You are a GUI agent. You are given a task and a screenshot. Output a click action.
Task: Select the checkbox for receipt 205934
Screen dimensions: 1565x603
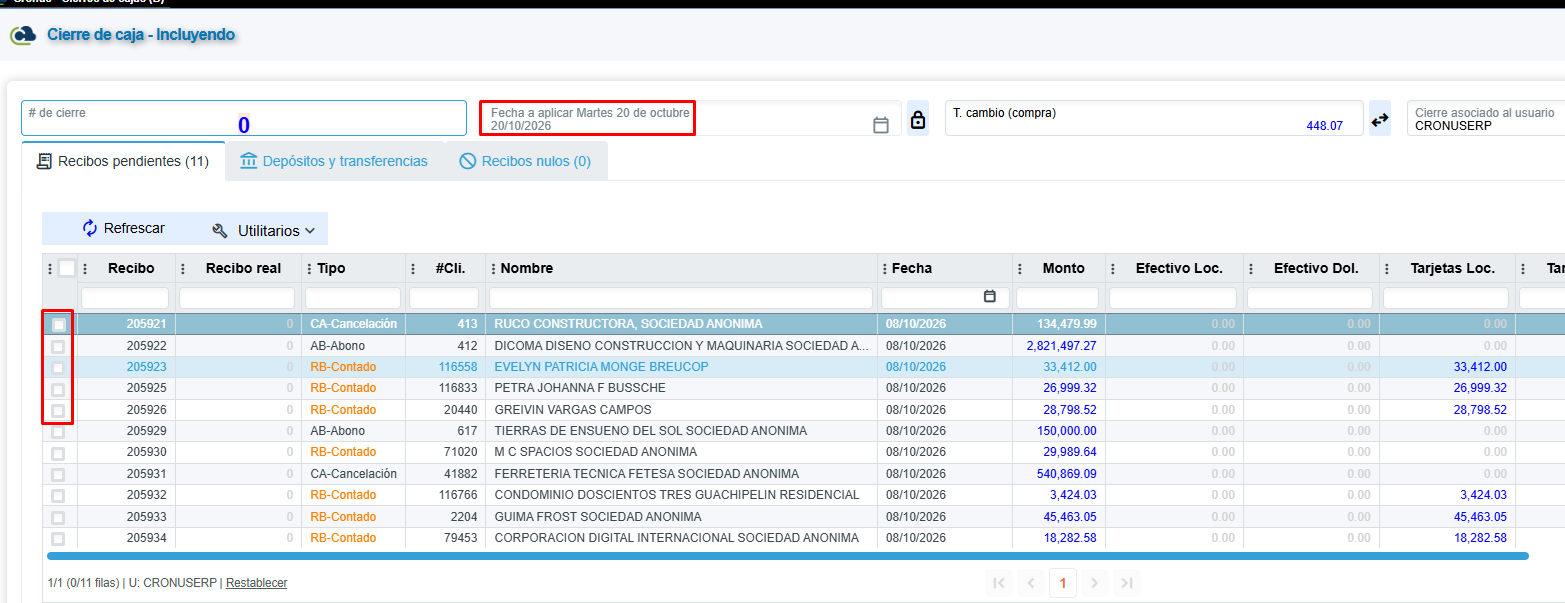click(x=58, y=538)
